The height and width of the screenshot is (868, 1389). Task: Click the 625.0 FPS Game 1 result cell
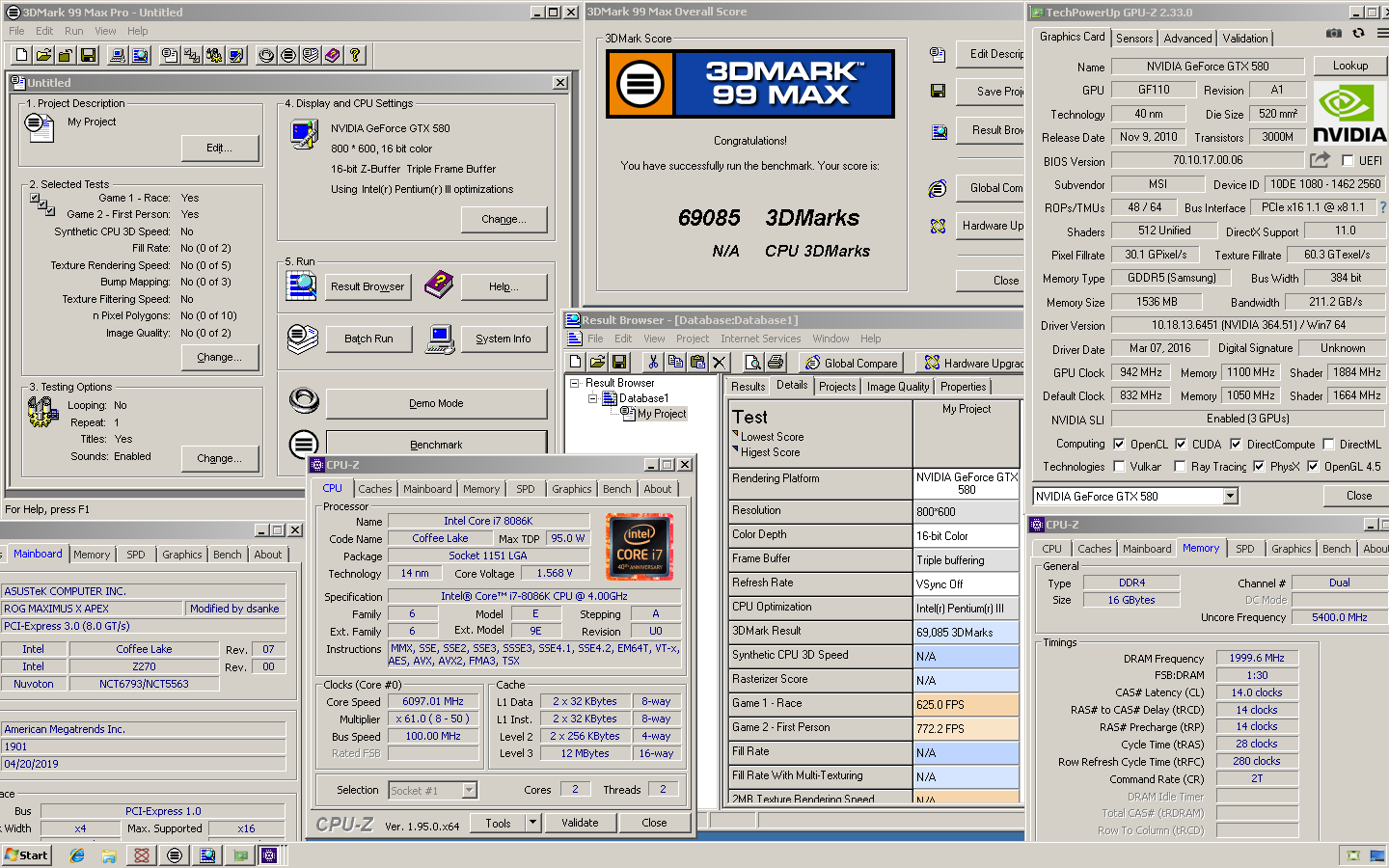click(x=966, y=705)
